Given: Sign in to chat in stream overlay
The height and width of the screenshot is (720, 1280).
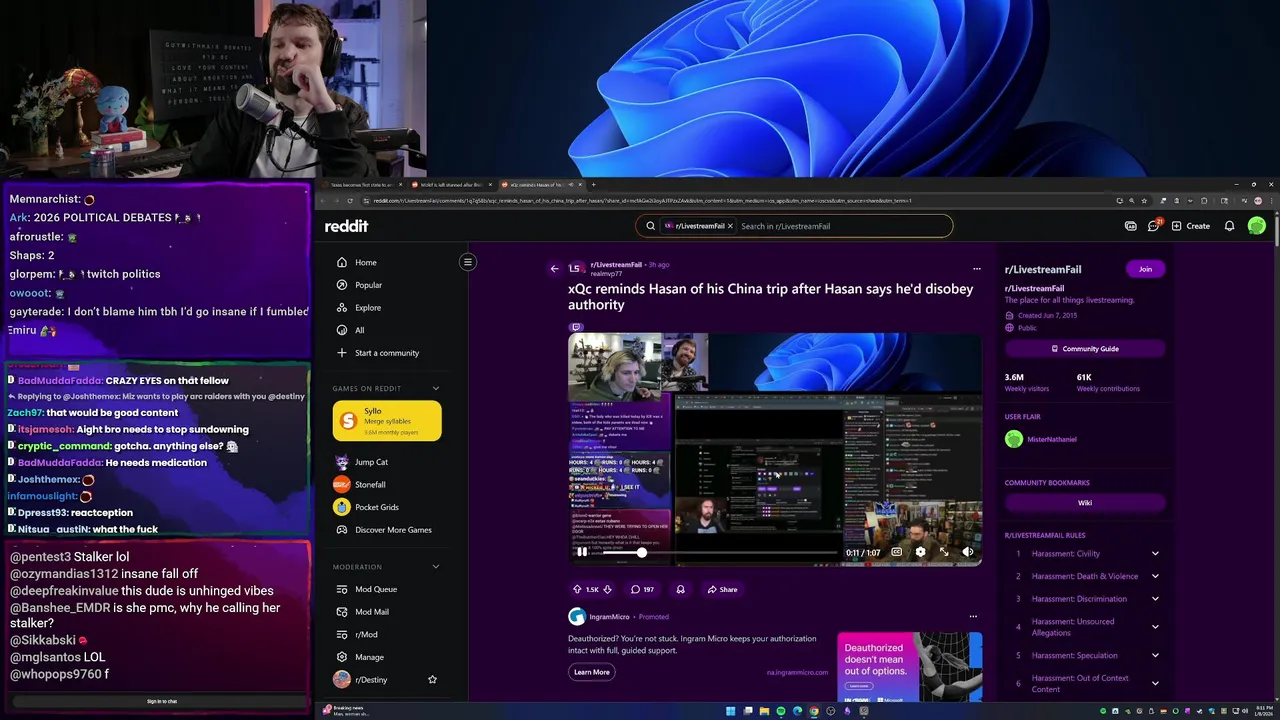Looking at the screenshot, I should pos(162,701).
